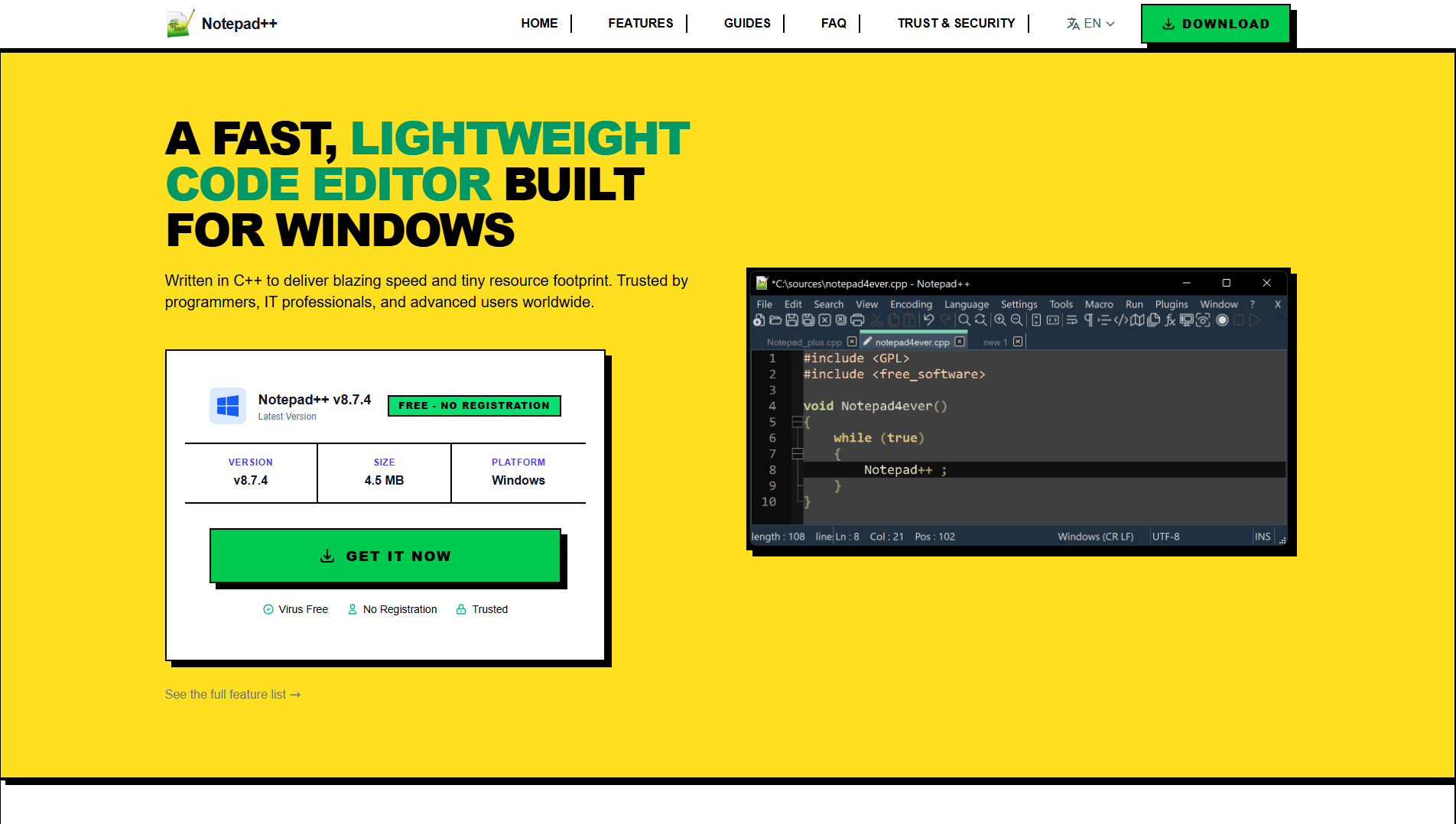Click the Find magnifier icon in the toolbar

tap(964, 320)
